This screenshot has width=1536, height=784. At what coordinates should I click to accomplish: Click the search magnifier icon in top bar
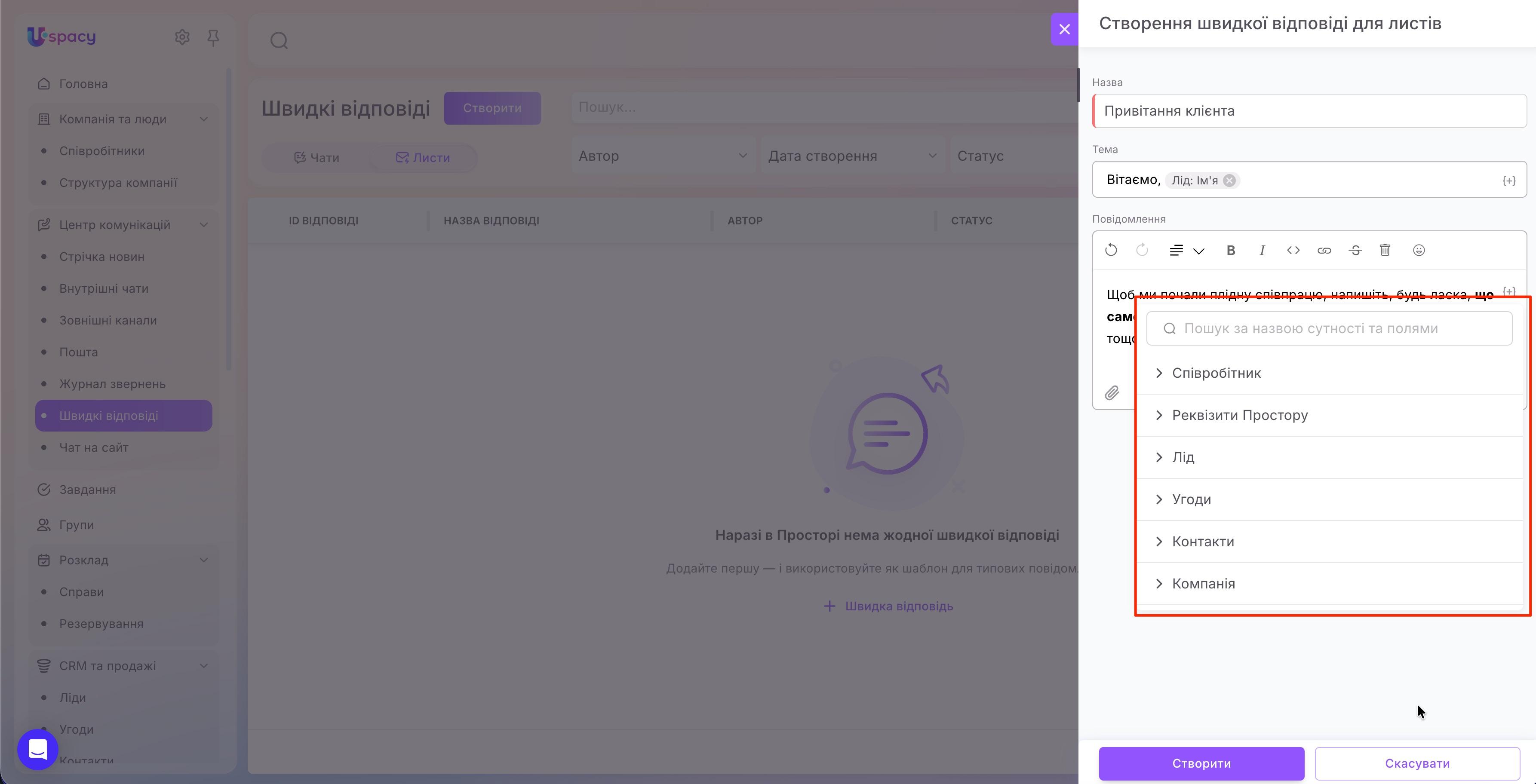(x=279, y=40)
